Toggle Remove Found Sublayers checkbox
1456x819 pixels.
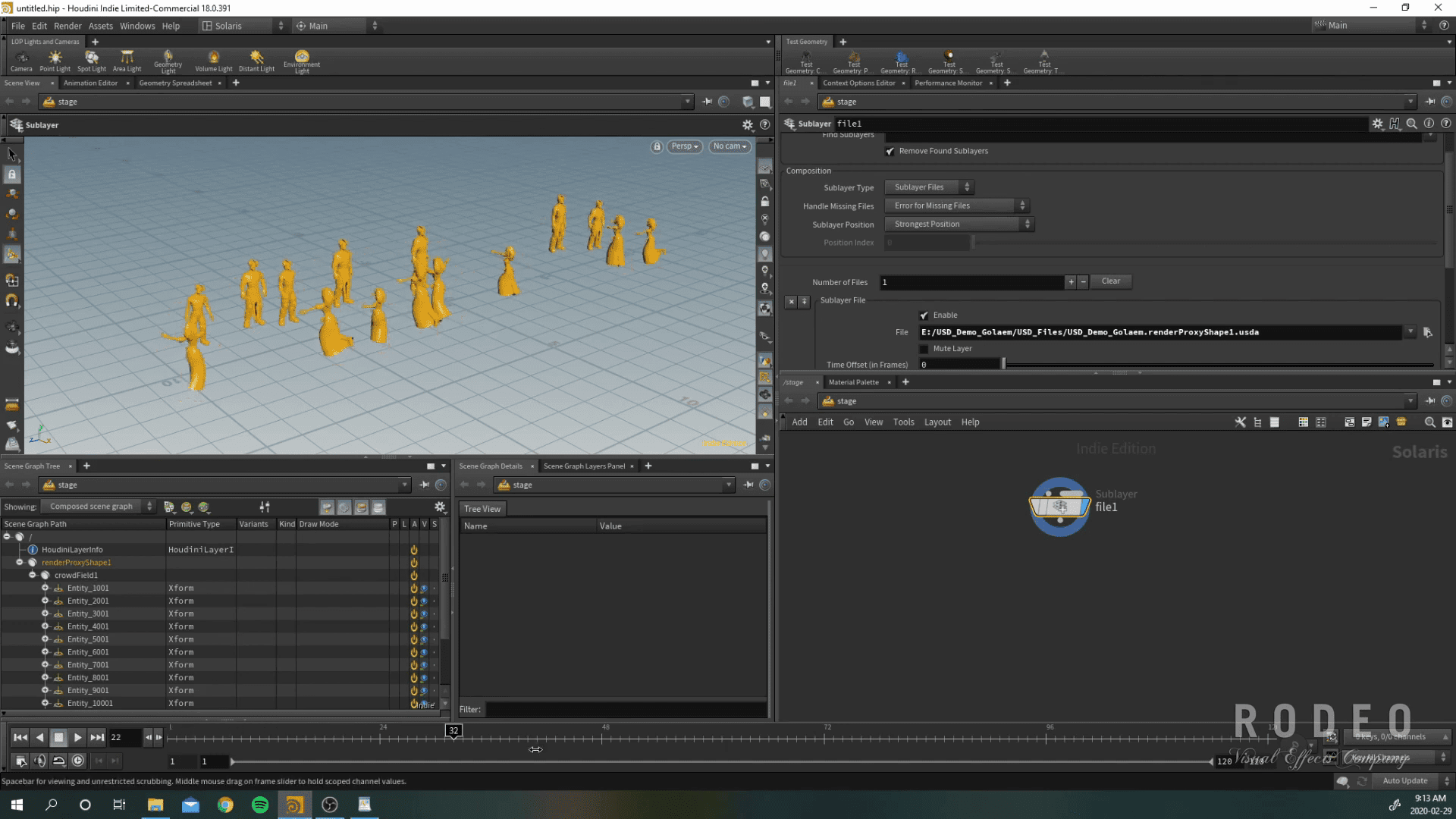click(890, 151)
